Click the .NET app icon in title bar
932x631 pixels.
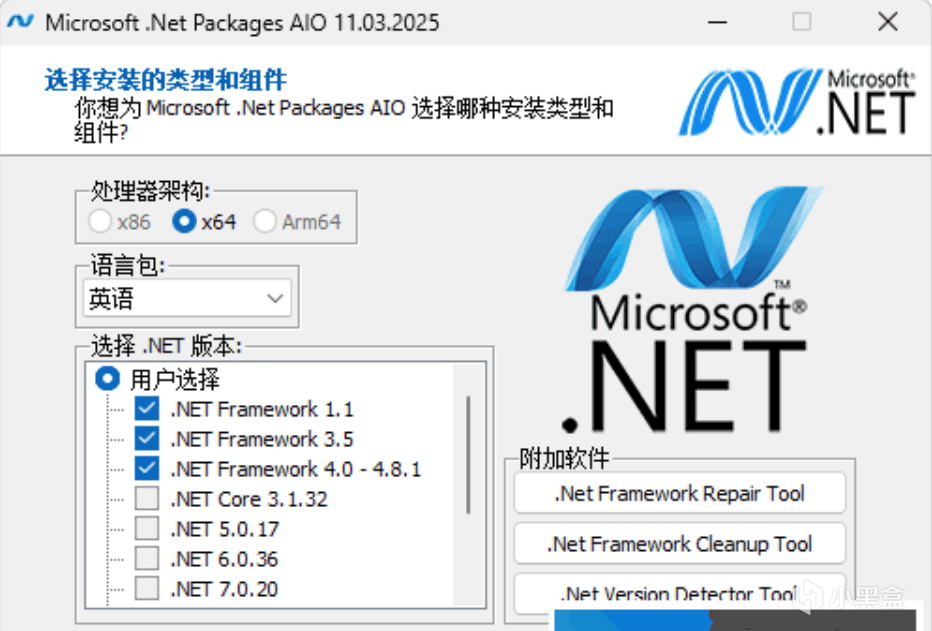(20, 22)
